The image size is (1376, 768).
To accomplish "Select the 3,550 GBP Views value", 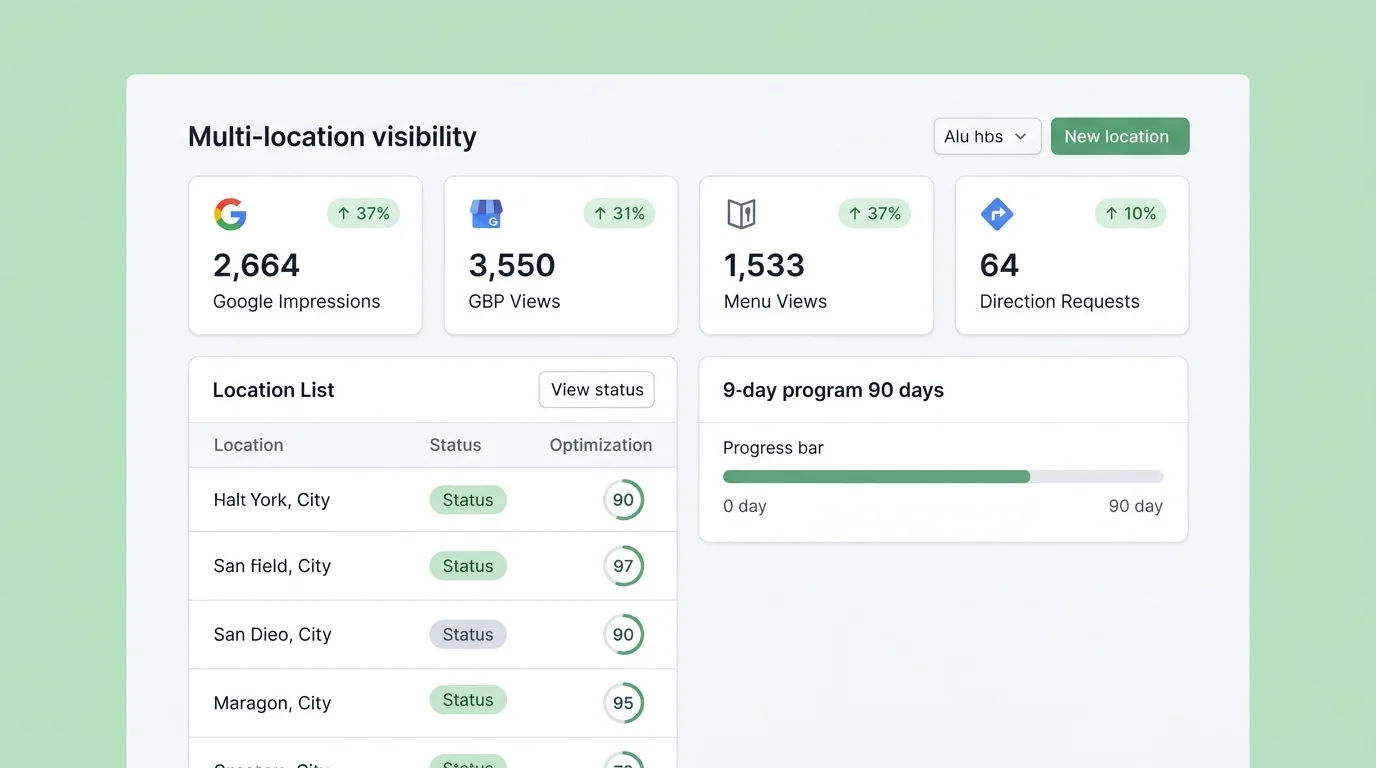I will click(512, 265).
